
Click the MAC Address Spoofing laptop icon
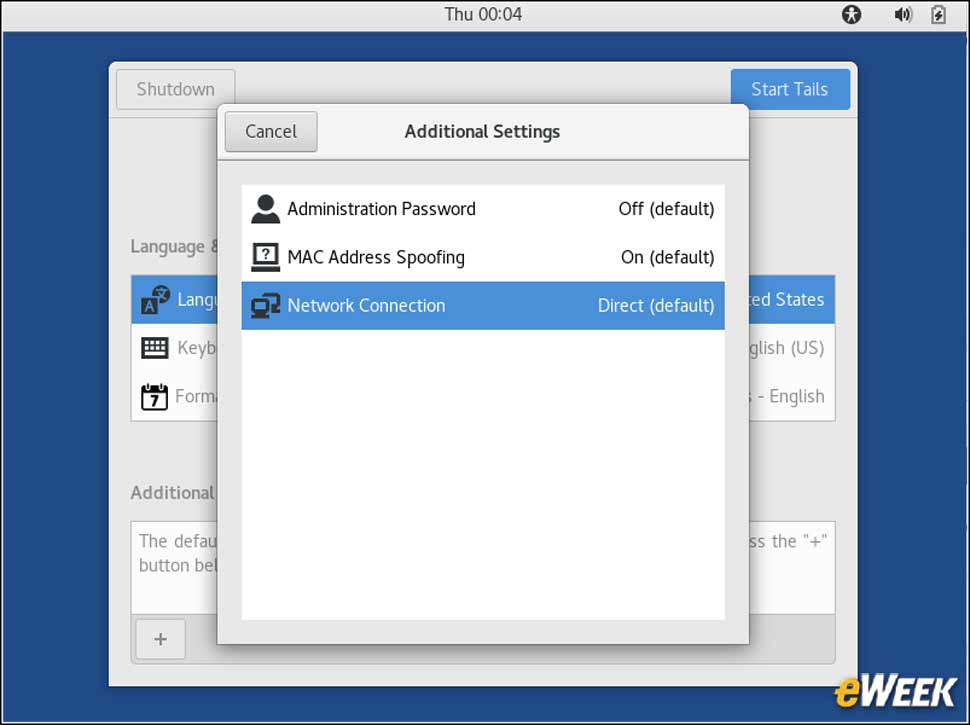coord(265,257)
